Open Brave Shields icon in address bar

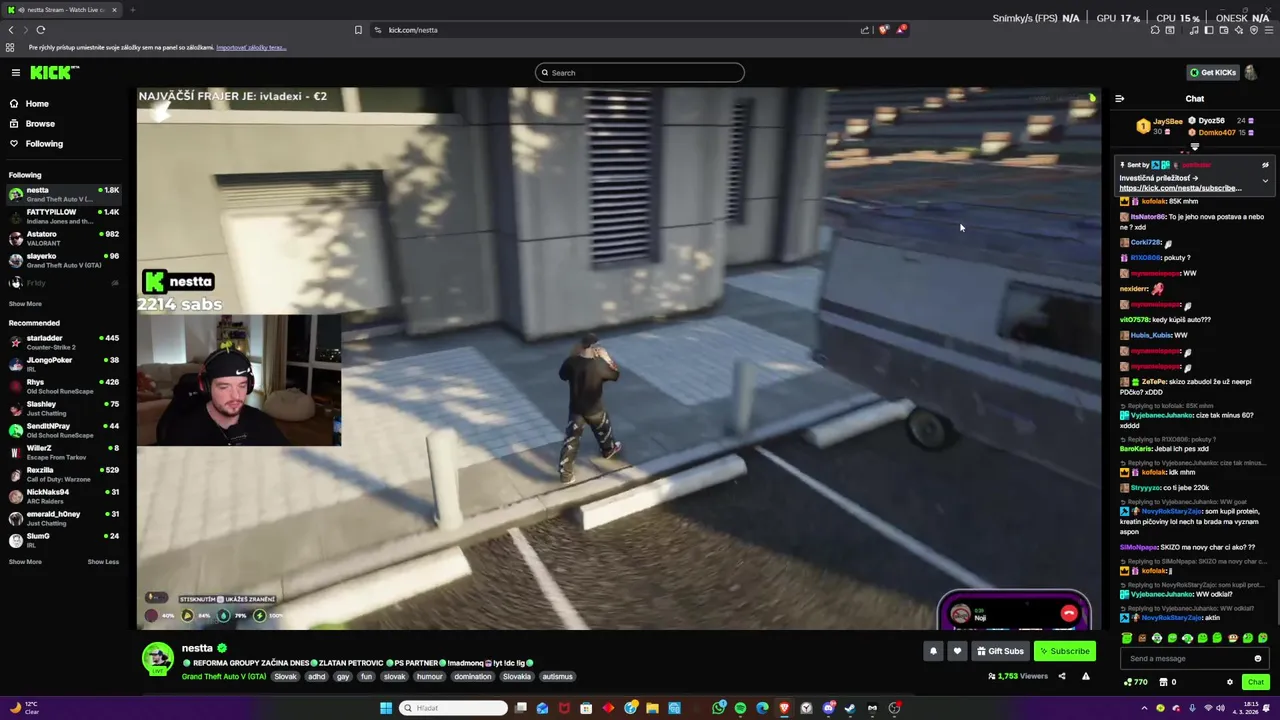pyautogui.click(x=883, y=30)
